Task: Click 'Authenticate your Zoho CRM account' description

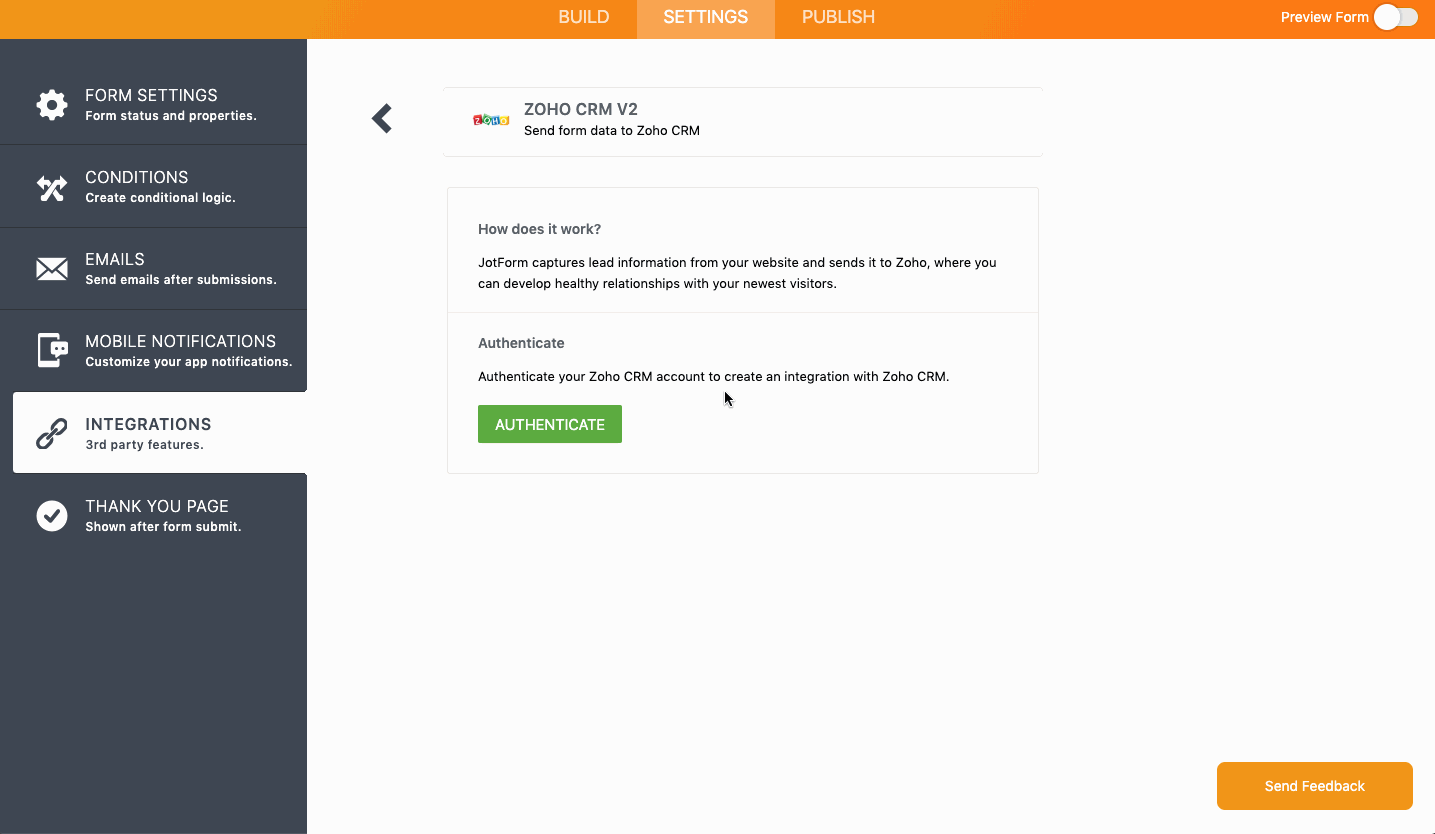Action: [x=713, y=377]
